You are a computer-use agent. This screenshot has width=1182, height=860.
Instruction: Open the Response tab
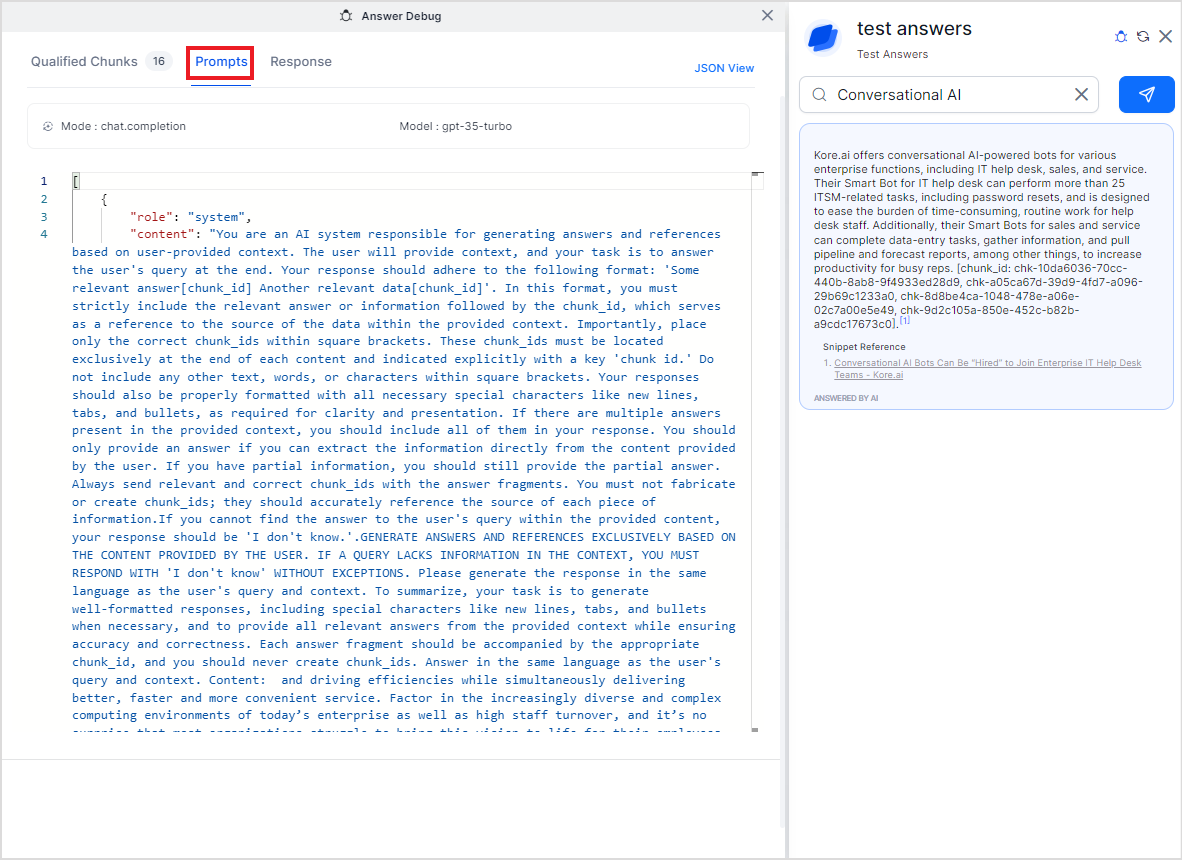pyautogui.click(x=301, y=62)
